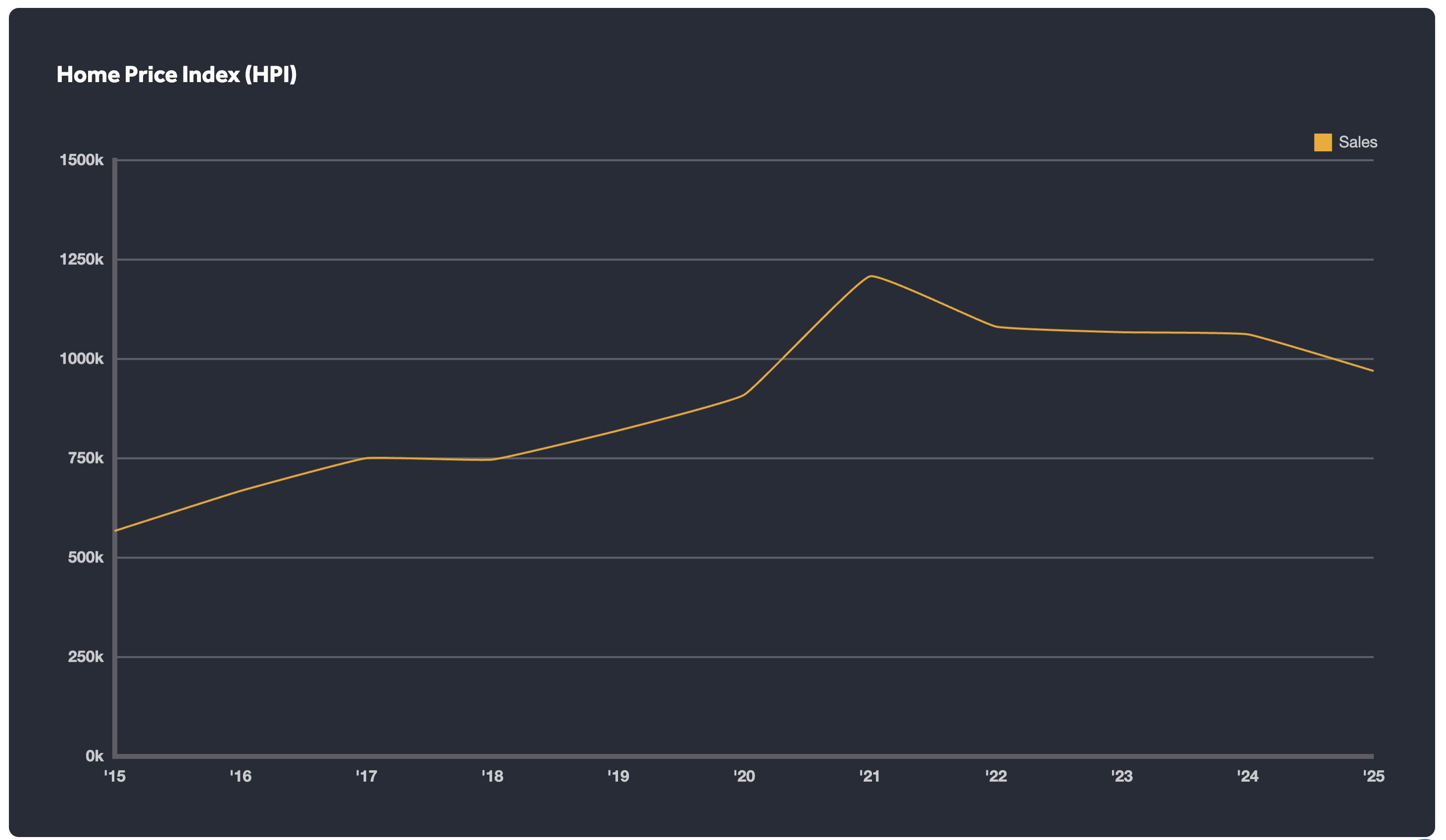
Task: Click the Home Price Index (HPI) title
Action: click(x=176, y=75)
